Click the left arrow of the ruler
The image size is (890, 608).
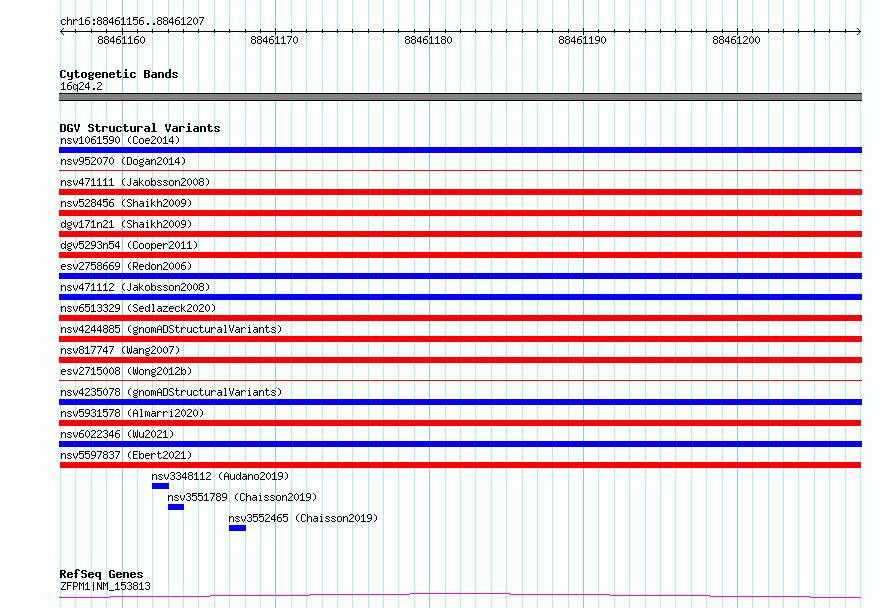pos(62,31)
